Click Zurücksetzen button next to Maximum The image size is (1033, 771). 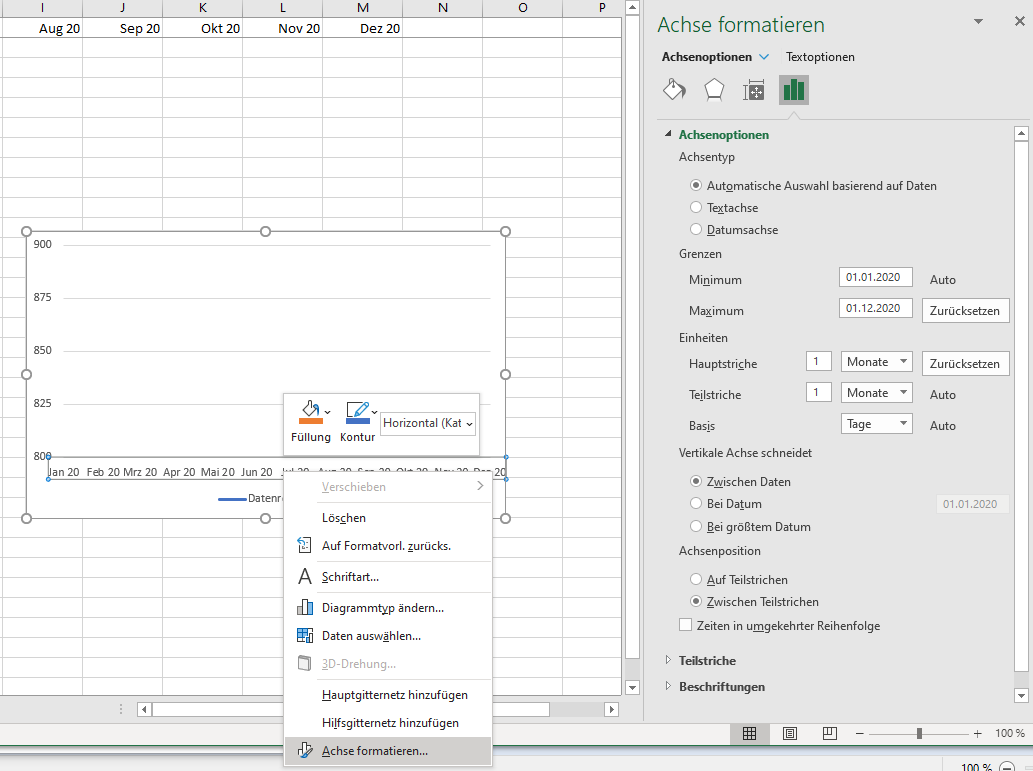pos(965,310)
